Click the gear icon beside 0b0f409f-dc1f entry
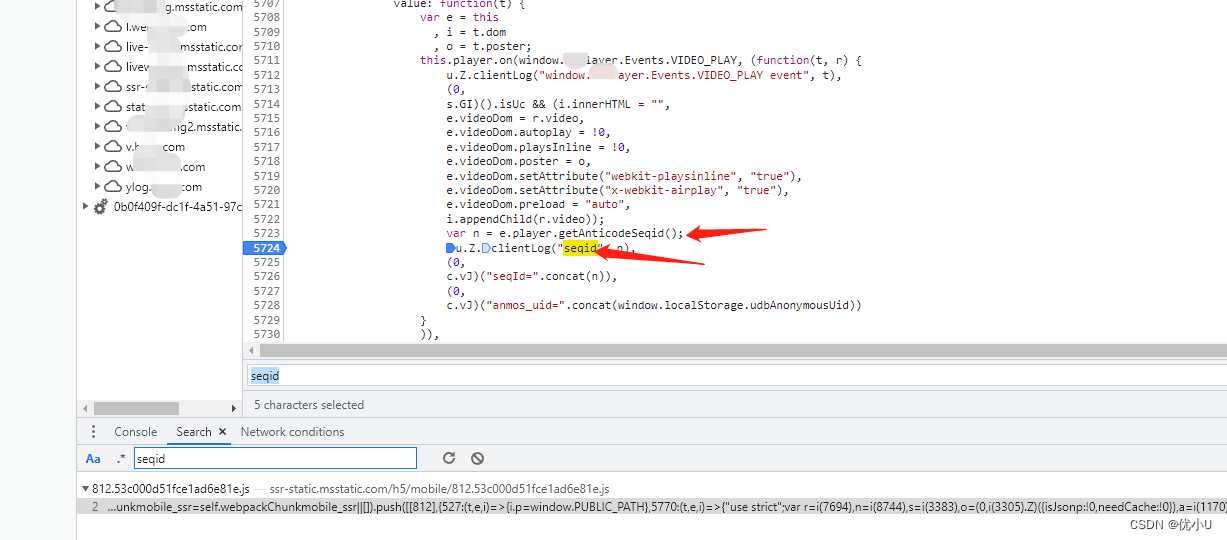Image resolution: width=1227 pixels, height=540 pixels. (x=100, y=207)
